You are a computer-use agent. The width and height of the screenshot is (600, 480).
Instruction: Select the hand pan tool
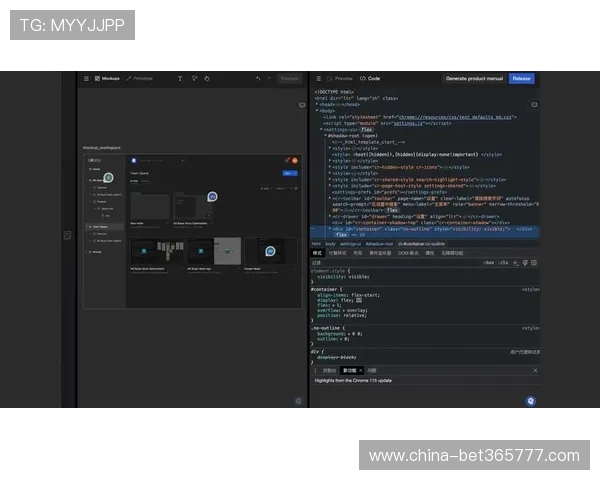[207, 78]
